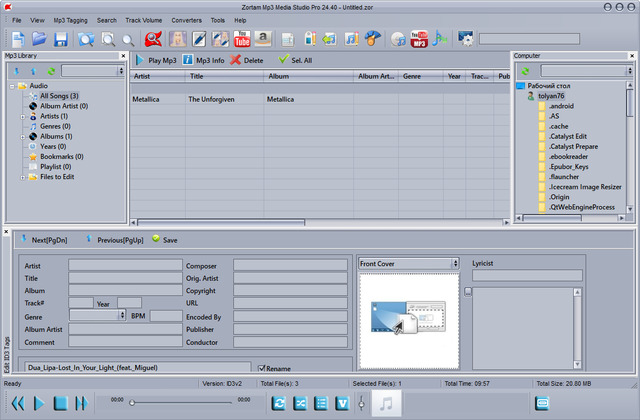Collapse the Audio tree root node
Image resolution: width=640 pixels, height=420 pixels.
(x=11, y=86)
